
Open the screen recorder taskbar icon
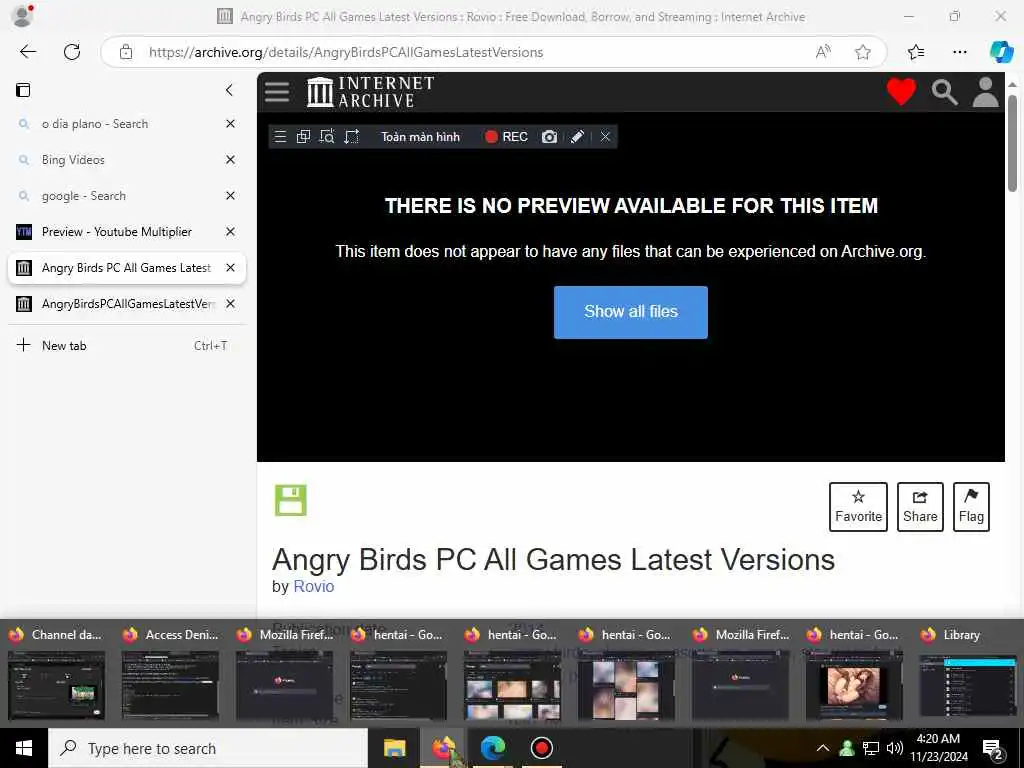[541, 748]
